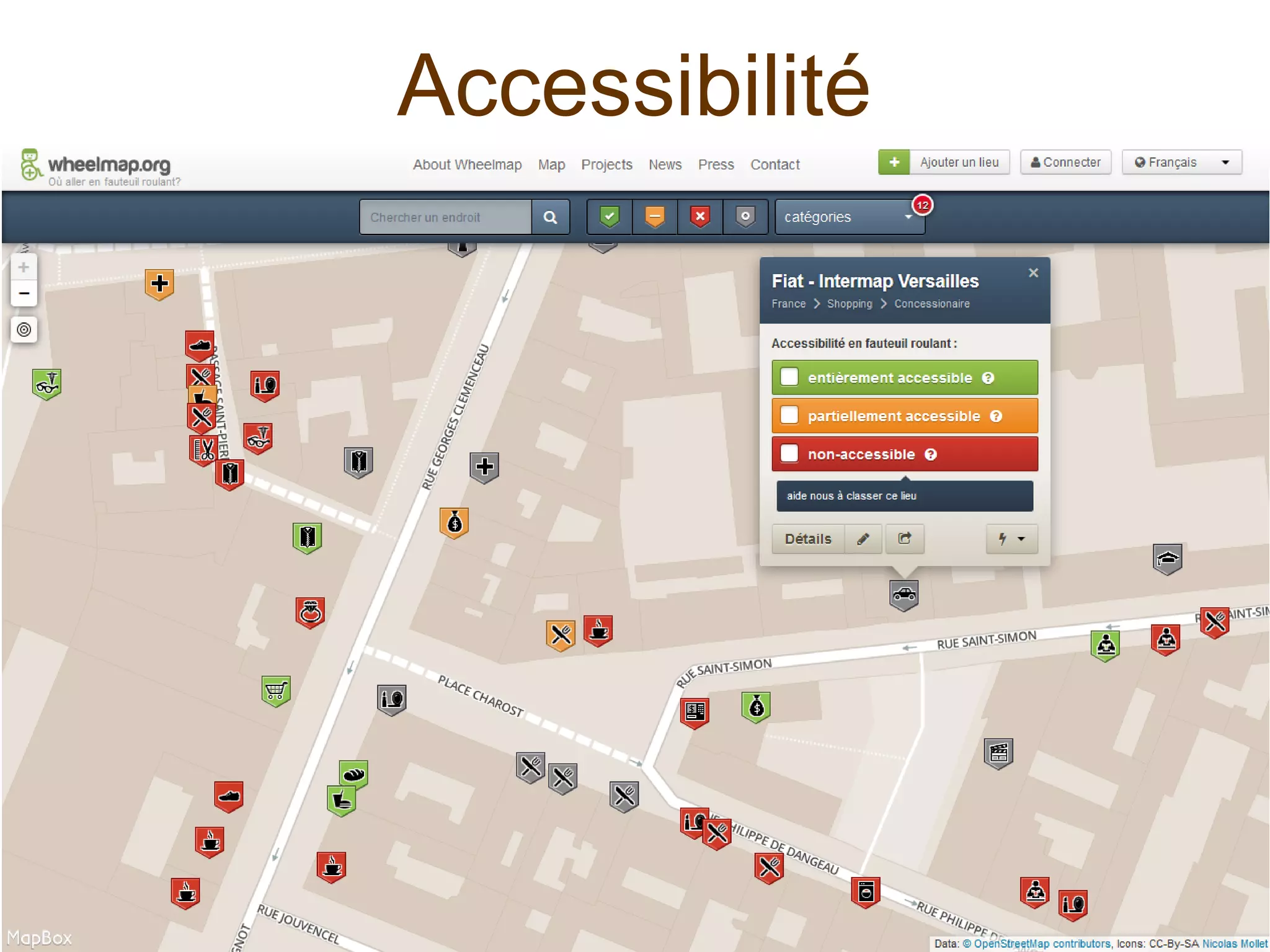Zoom out the map with minus button
The height and width of the screenshot is (952, 1270).
point(24,293)
